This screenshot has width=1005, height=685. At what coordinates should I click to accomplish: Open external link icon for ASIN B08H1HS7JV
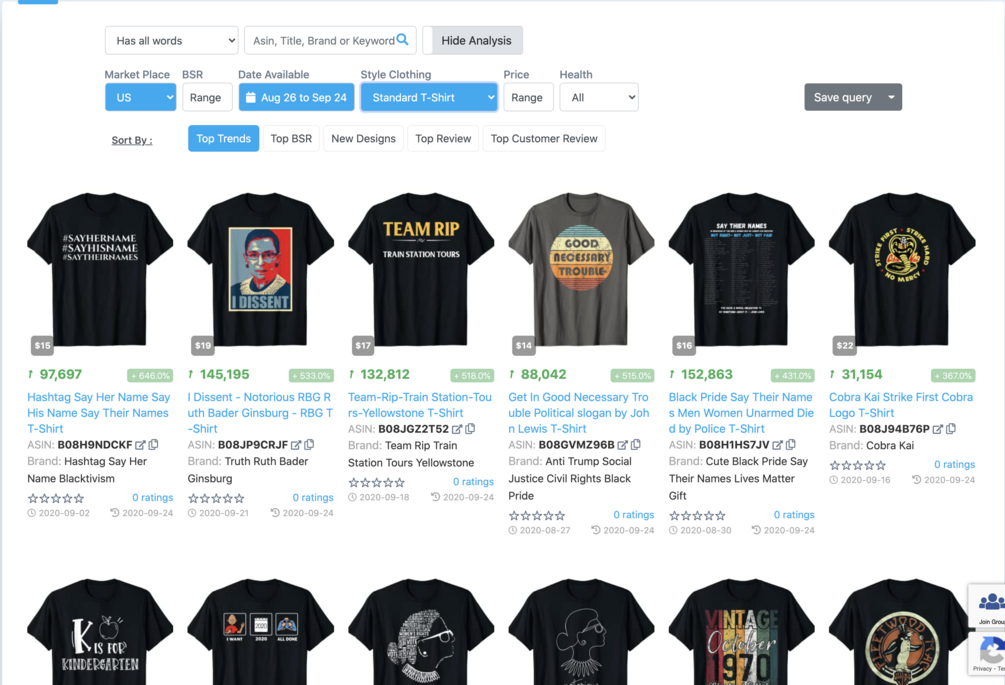click(777, 445)
